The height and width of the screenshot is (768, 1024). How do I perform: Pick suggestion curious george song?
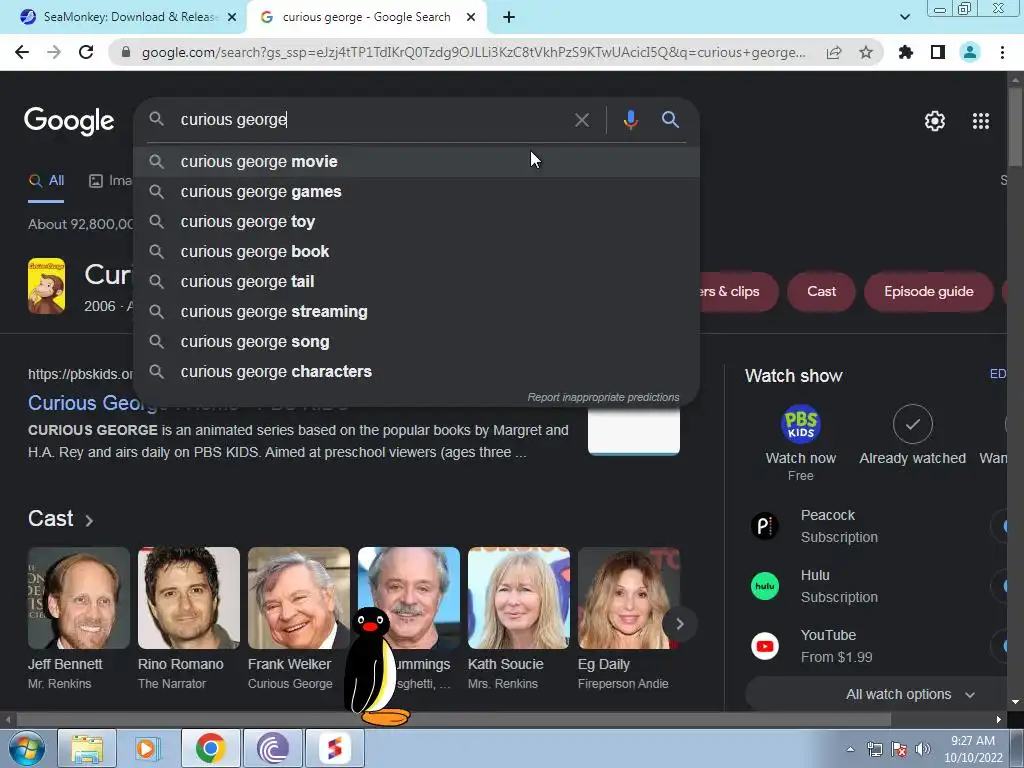pyautogui.click(x=416, y=342)
